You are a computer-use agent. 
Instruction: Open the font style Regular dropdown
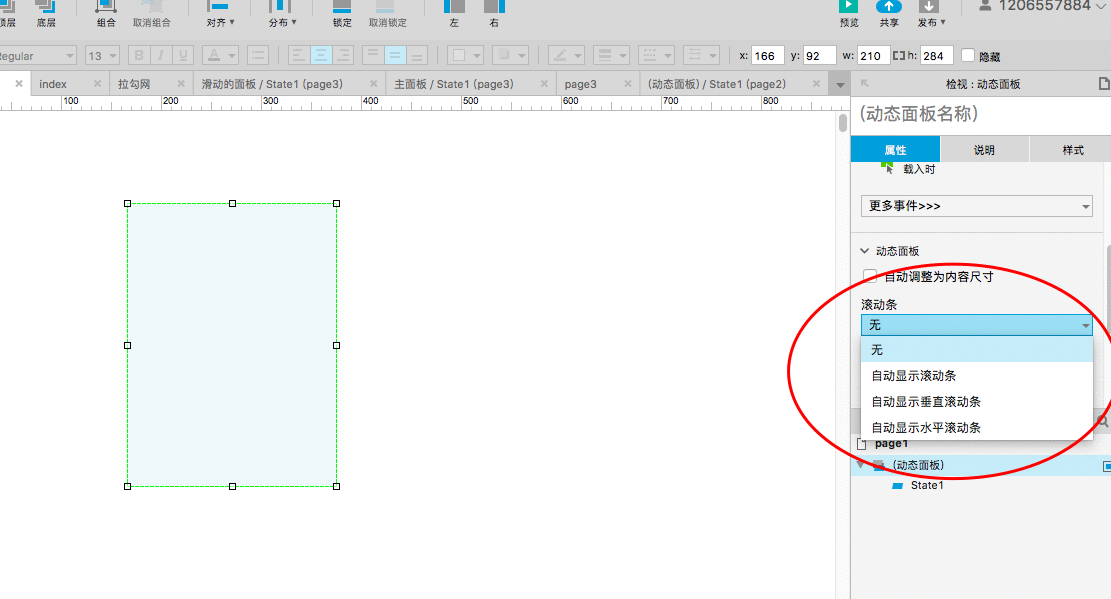(37, 55)
